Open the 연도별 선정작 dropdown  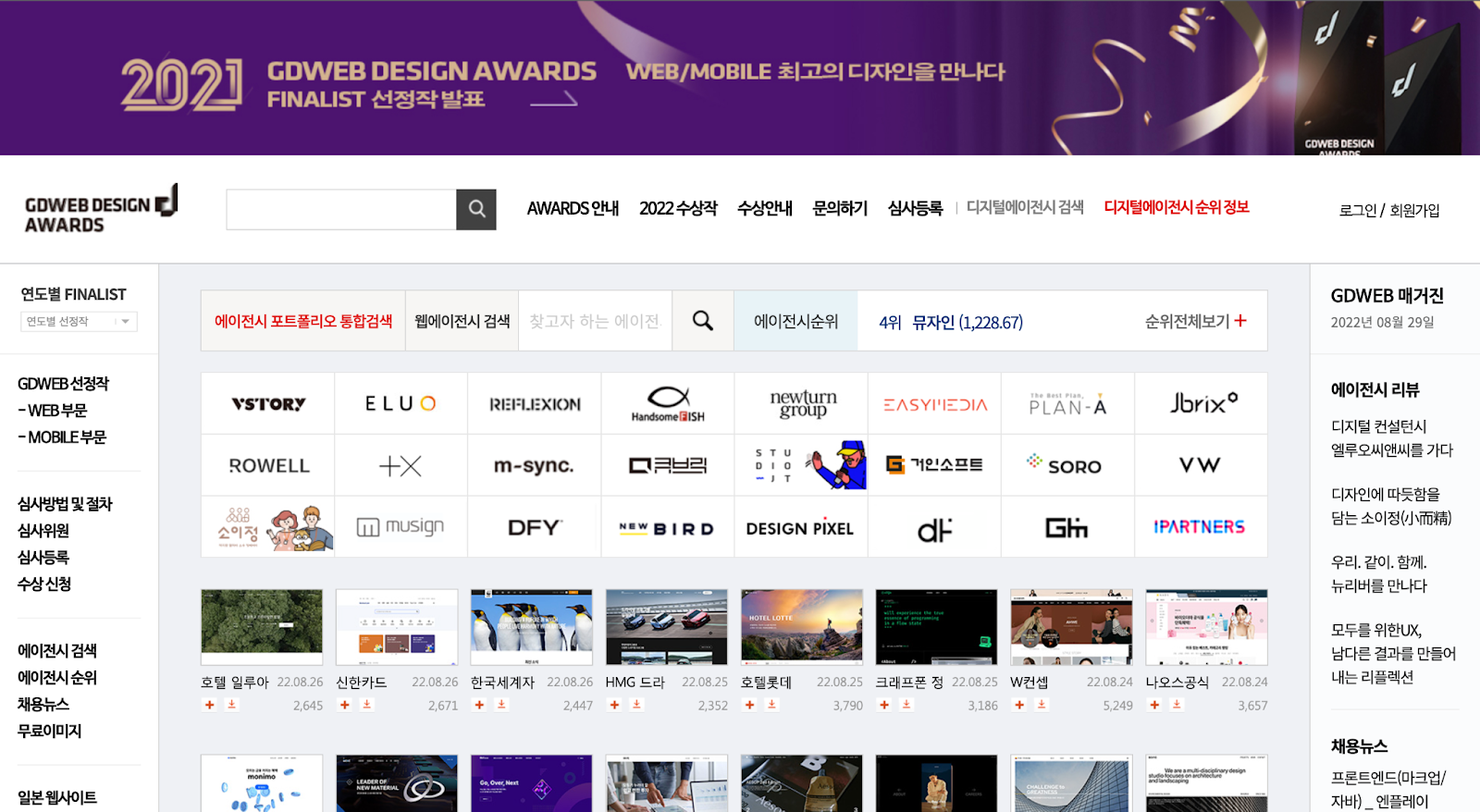[79, 321]
